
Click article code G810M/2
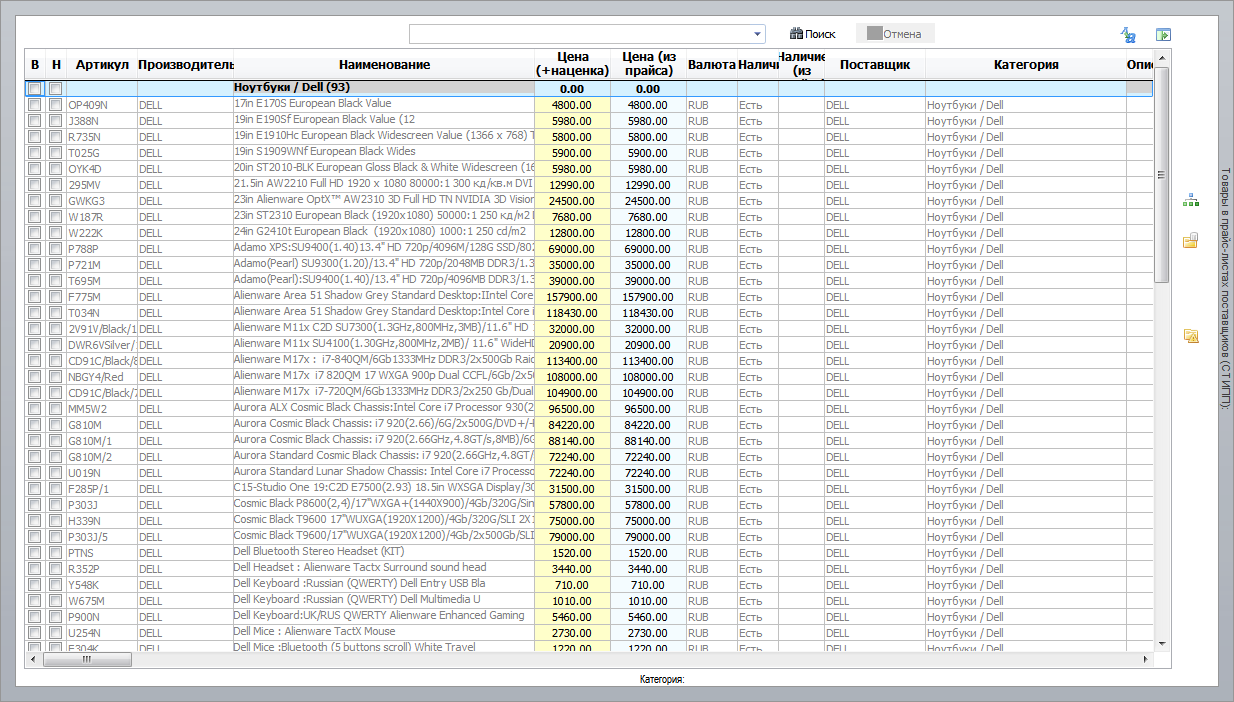pos(102,456)
